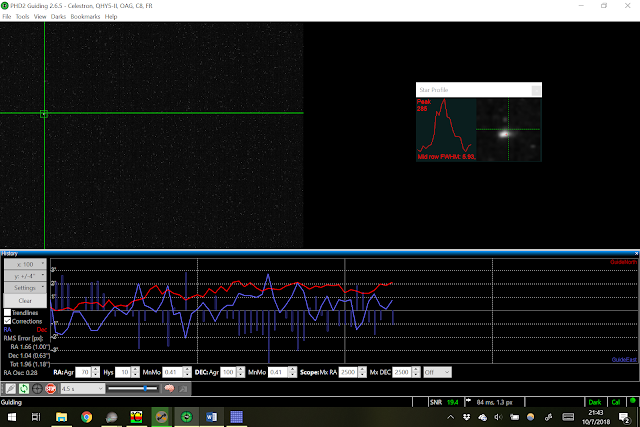Click the touch keyboard tray icon
640x427 pixels.
(x=568, y=417)
